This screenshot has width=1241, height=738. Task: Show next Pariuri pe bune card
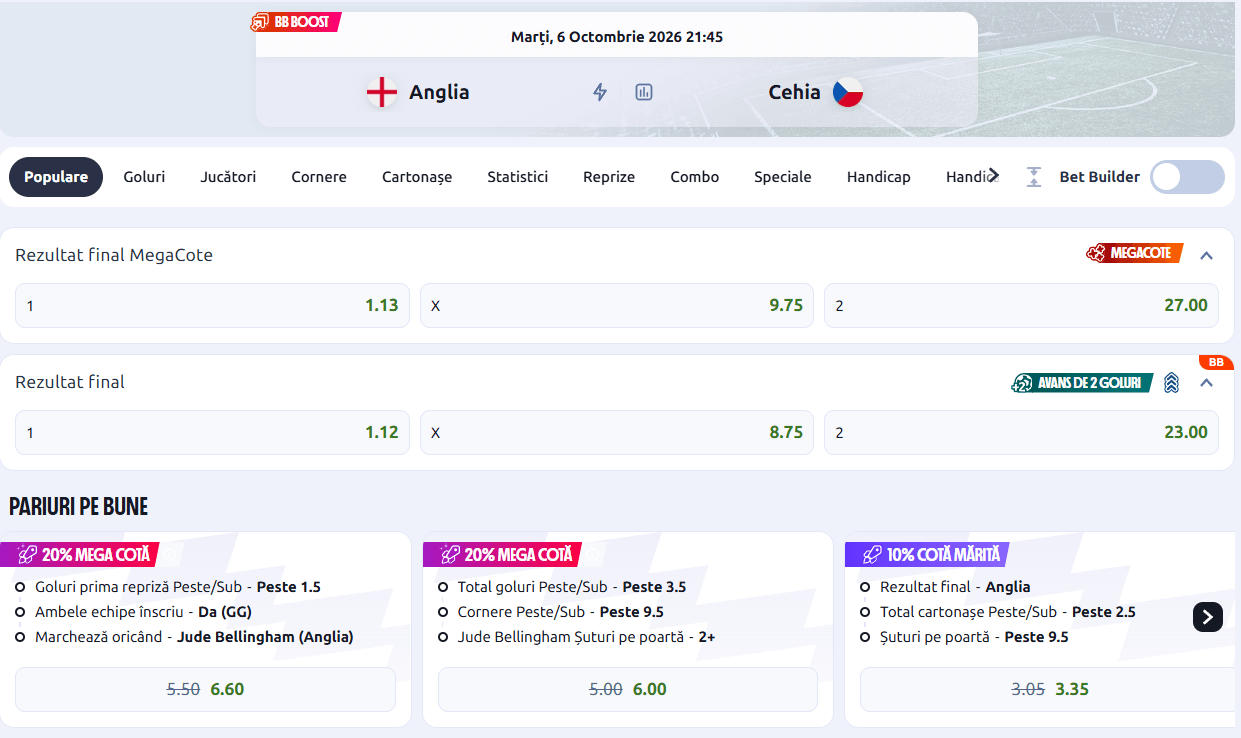point(1208,616)
